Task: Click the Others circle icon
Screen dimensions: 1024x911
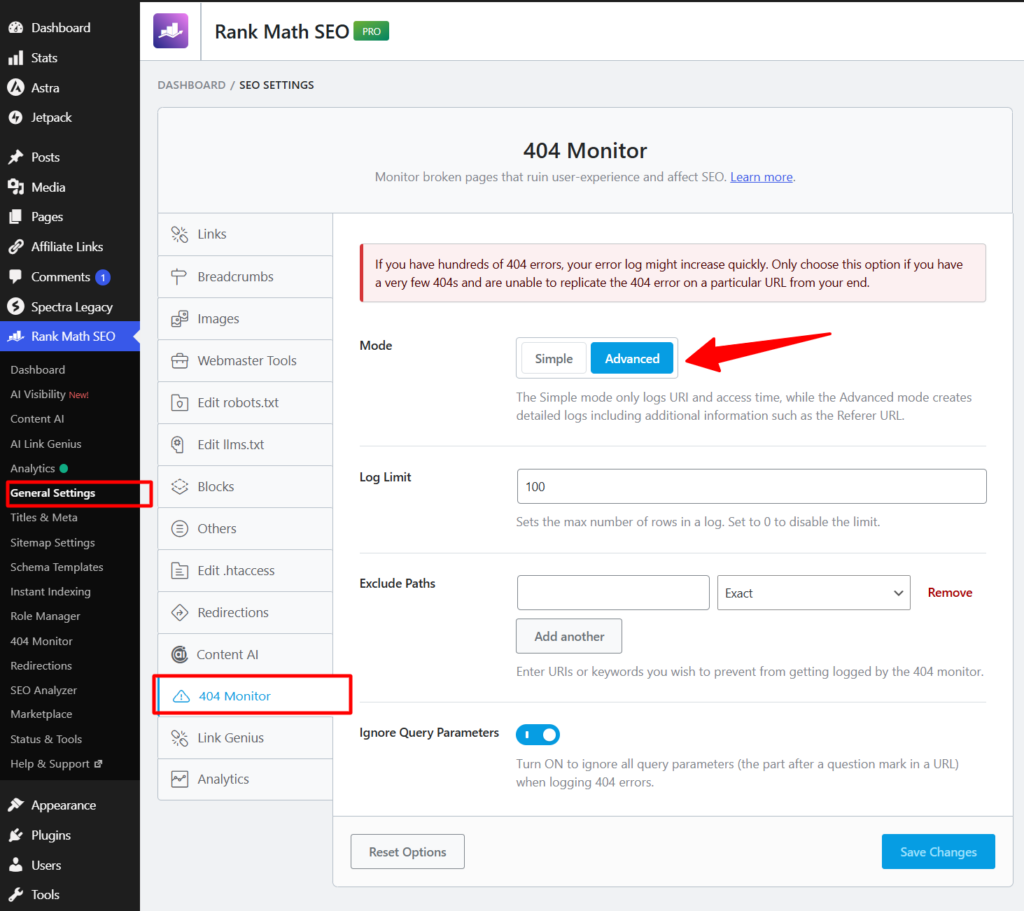Action: (x=179, y=528)
